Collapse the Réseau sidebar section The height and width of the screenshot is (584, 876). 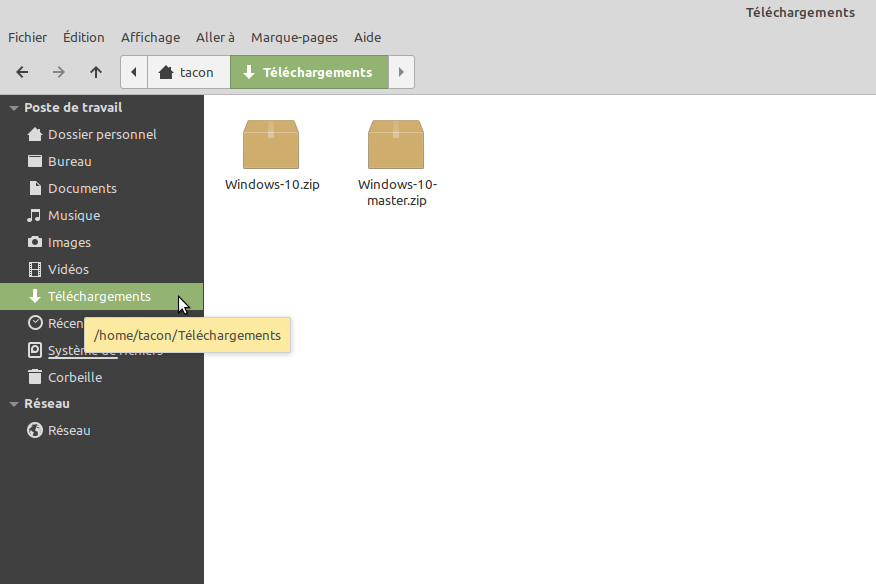click(x=14, y=404)
